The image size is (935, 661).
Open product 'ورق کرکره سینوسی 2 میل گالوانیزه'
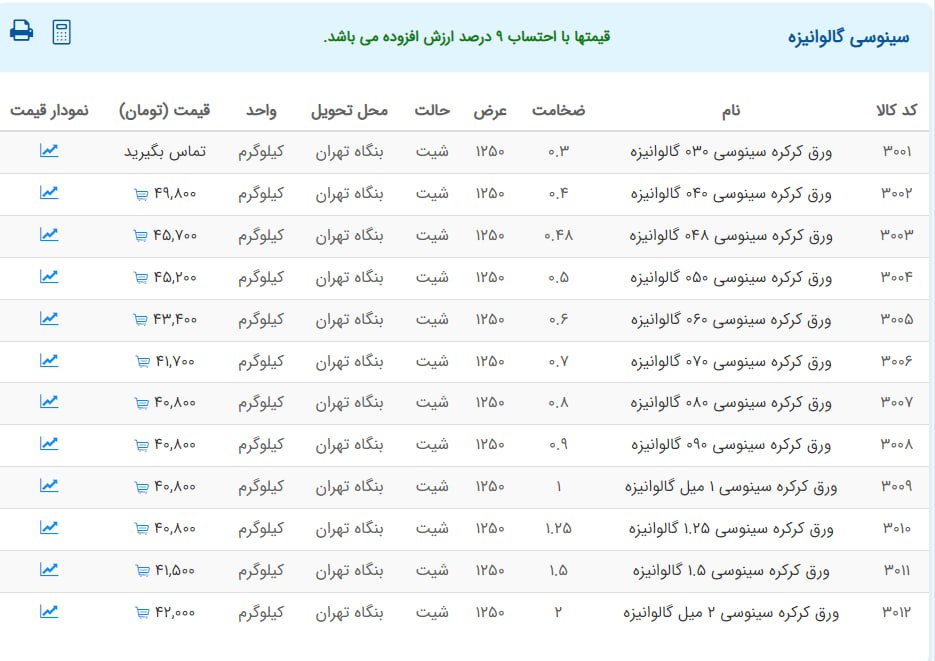click(730, 612)
